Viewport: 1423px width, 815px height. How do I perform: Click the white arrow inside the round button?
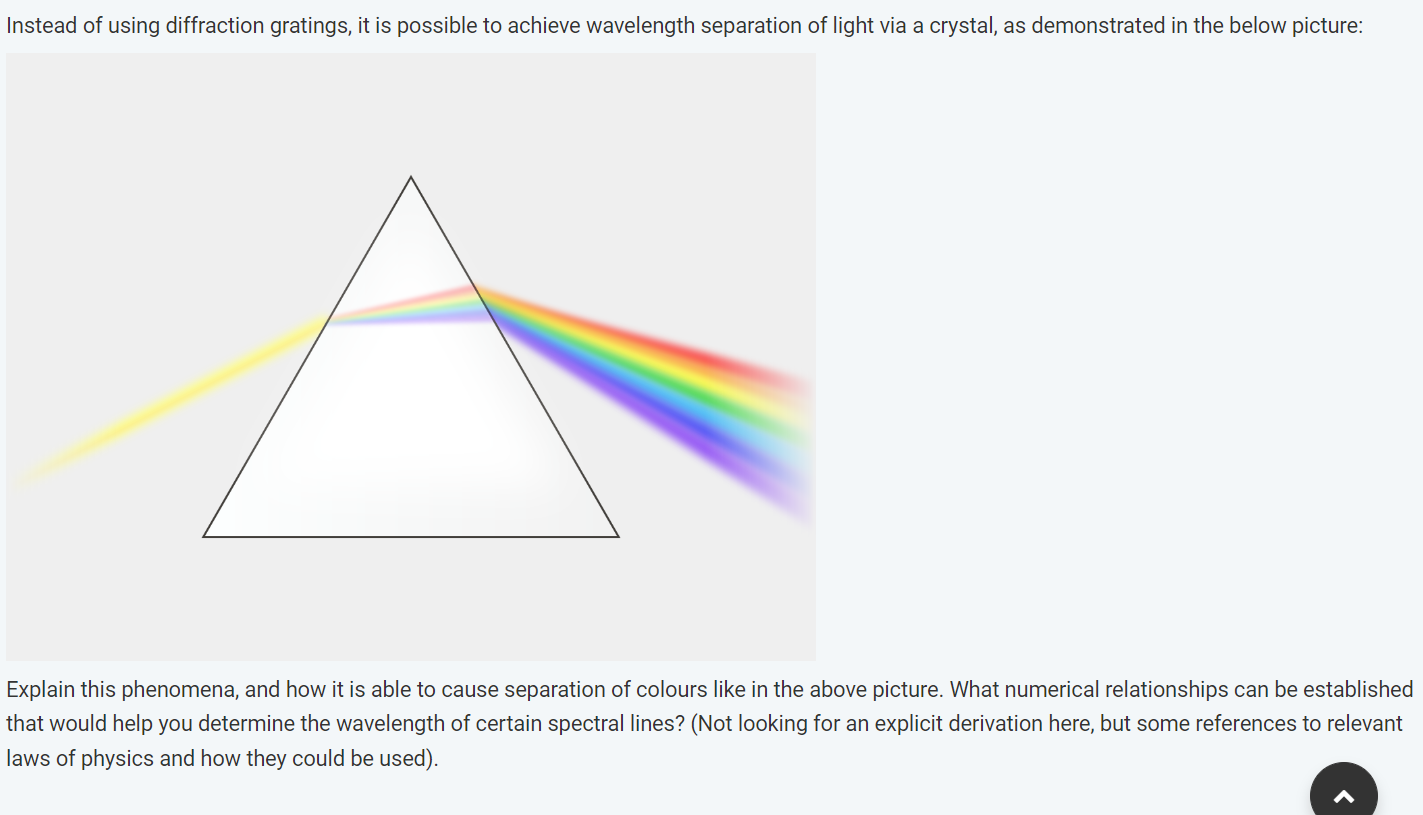pyautogui.click(x=1344, y=797)
